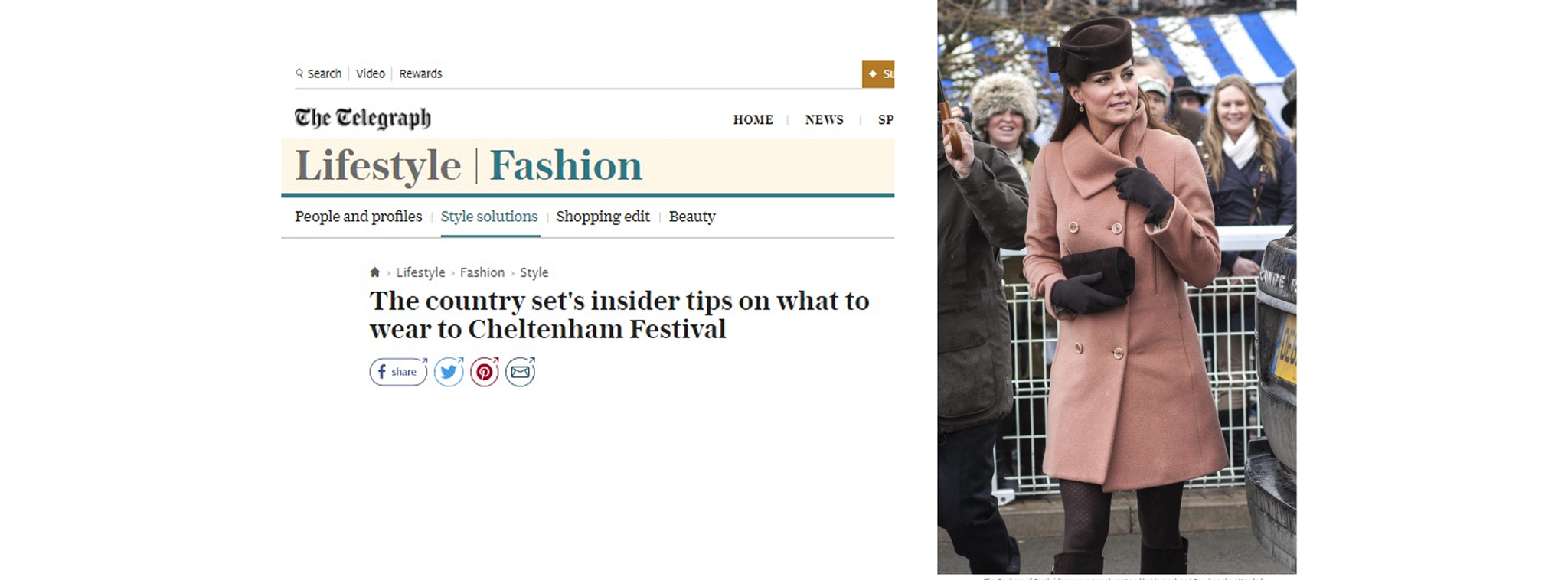This screenshot has height=580, width=1568.
Task: Email the article using envelope icon
Action: 520,372
